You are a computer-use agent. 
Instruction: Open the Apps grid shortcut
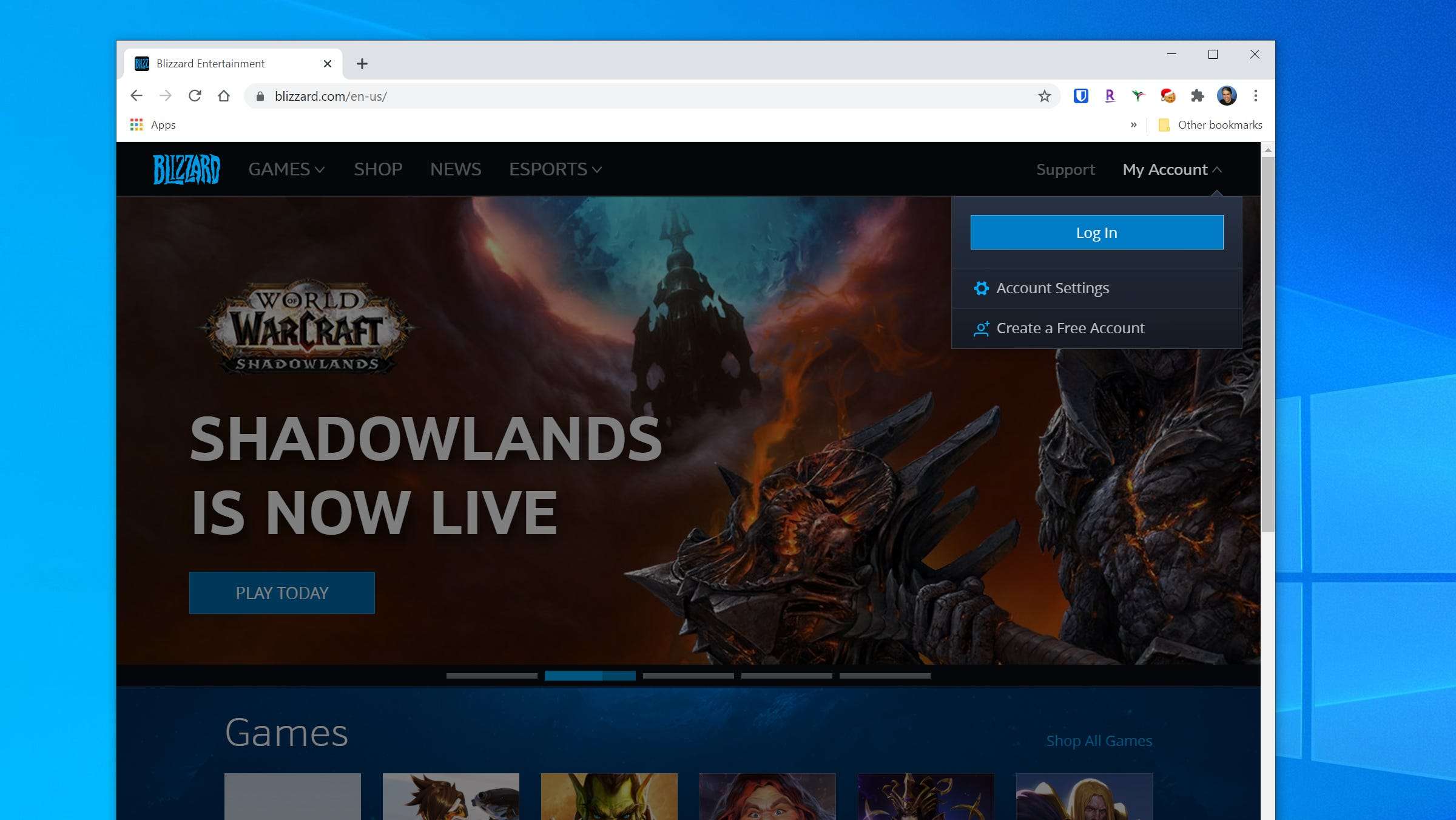[x=153, y=124]
